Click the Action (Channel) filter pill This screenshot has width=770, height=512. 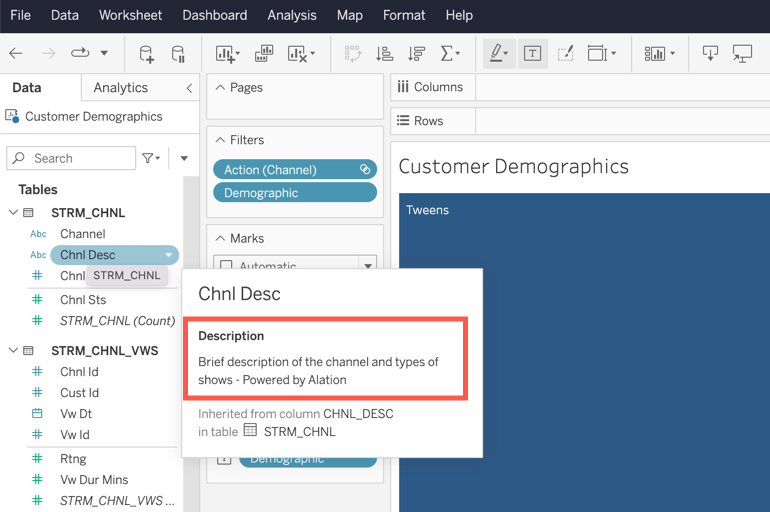pyautogui.click(x=295, y=169)
